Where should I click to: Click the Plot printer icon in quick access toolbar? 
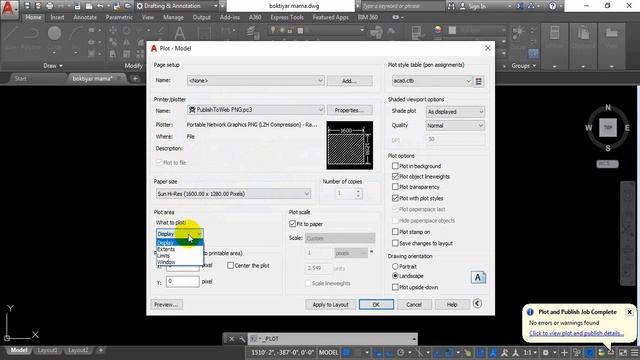50,6
